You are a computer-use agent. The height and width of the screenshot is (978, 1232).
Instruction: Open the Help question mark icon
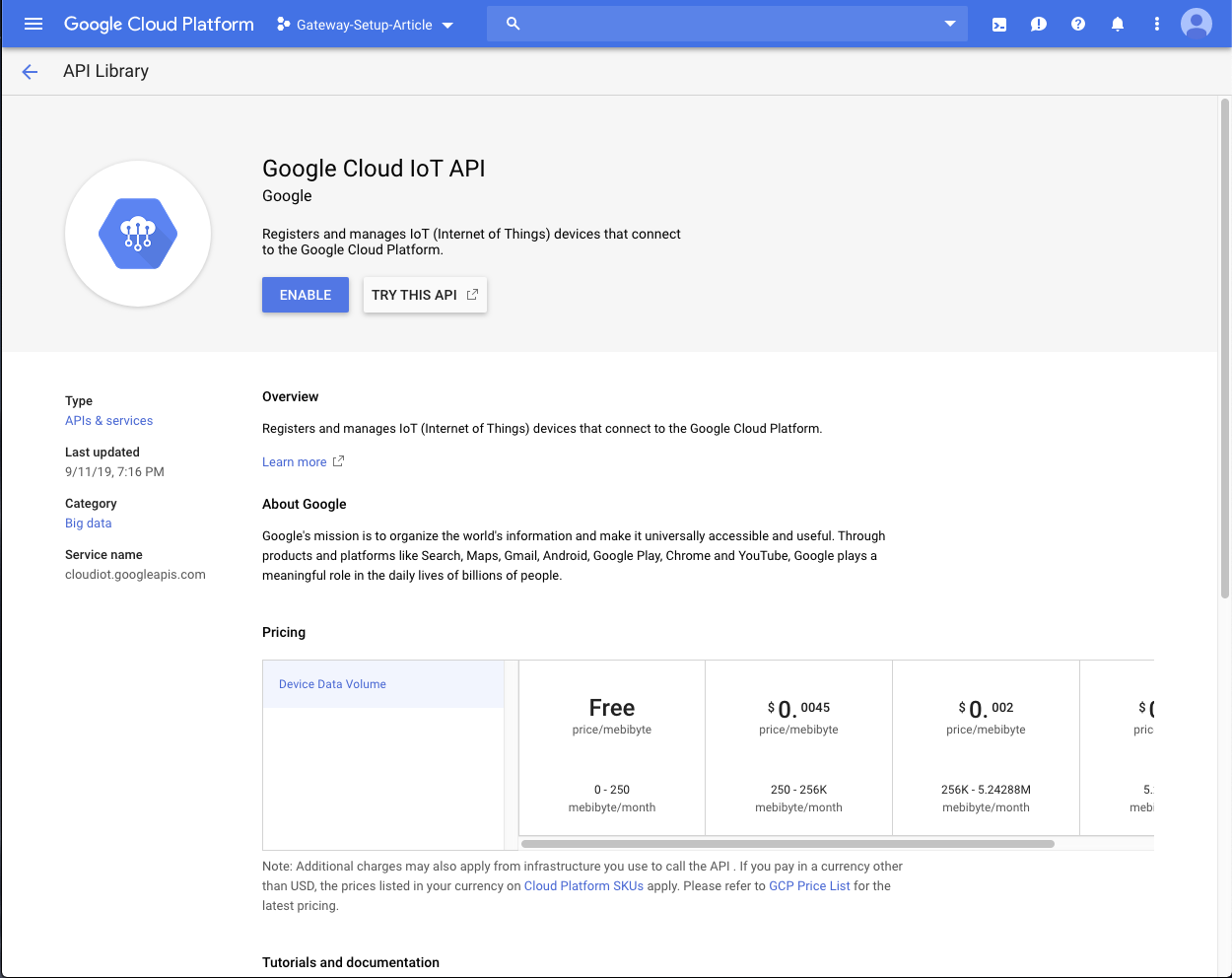coord(1077,24)
